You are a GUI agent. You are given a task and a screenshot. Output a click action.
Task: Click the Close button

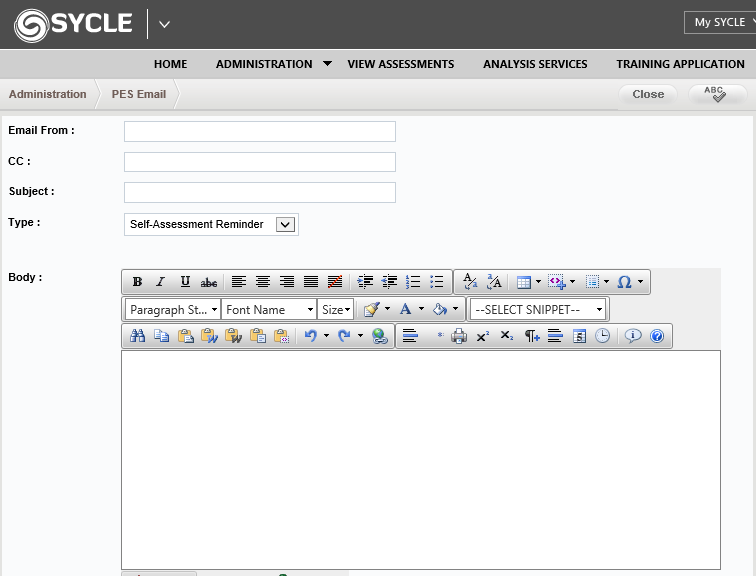(x=648, y=94)
